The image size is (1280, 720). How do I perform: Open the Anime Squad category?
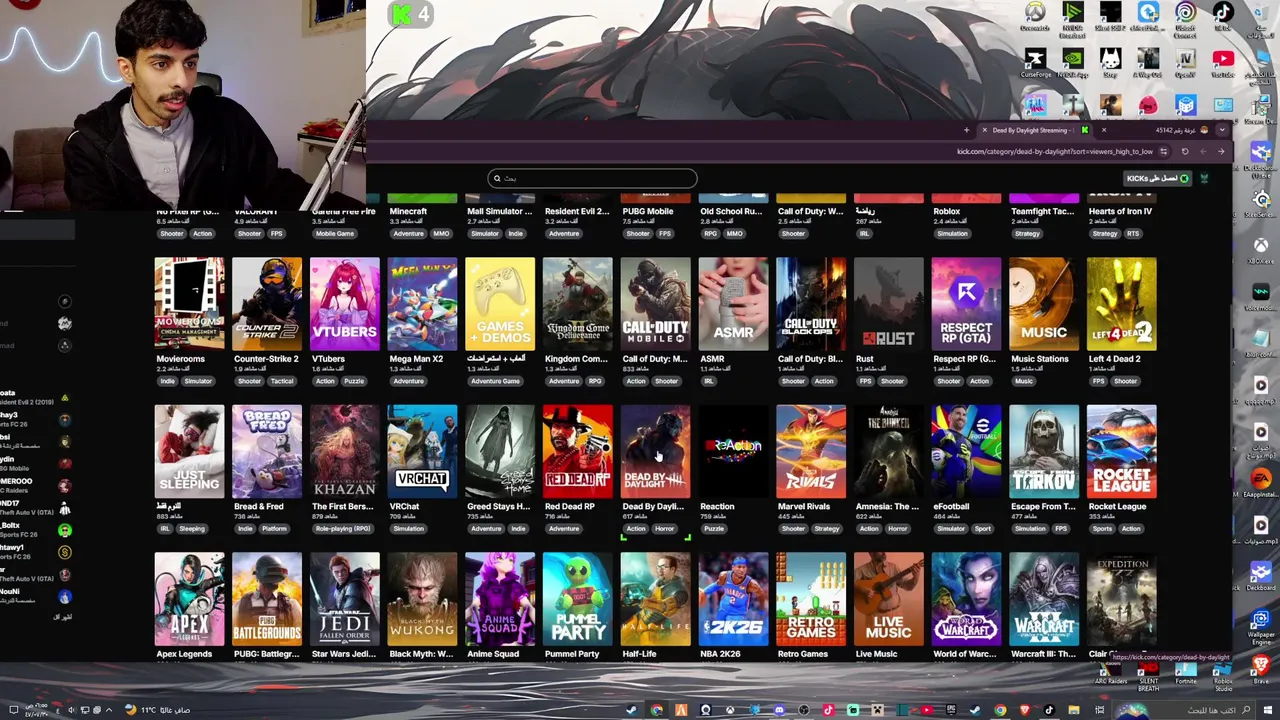tap(500, 599)
